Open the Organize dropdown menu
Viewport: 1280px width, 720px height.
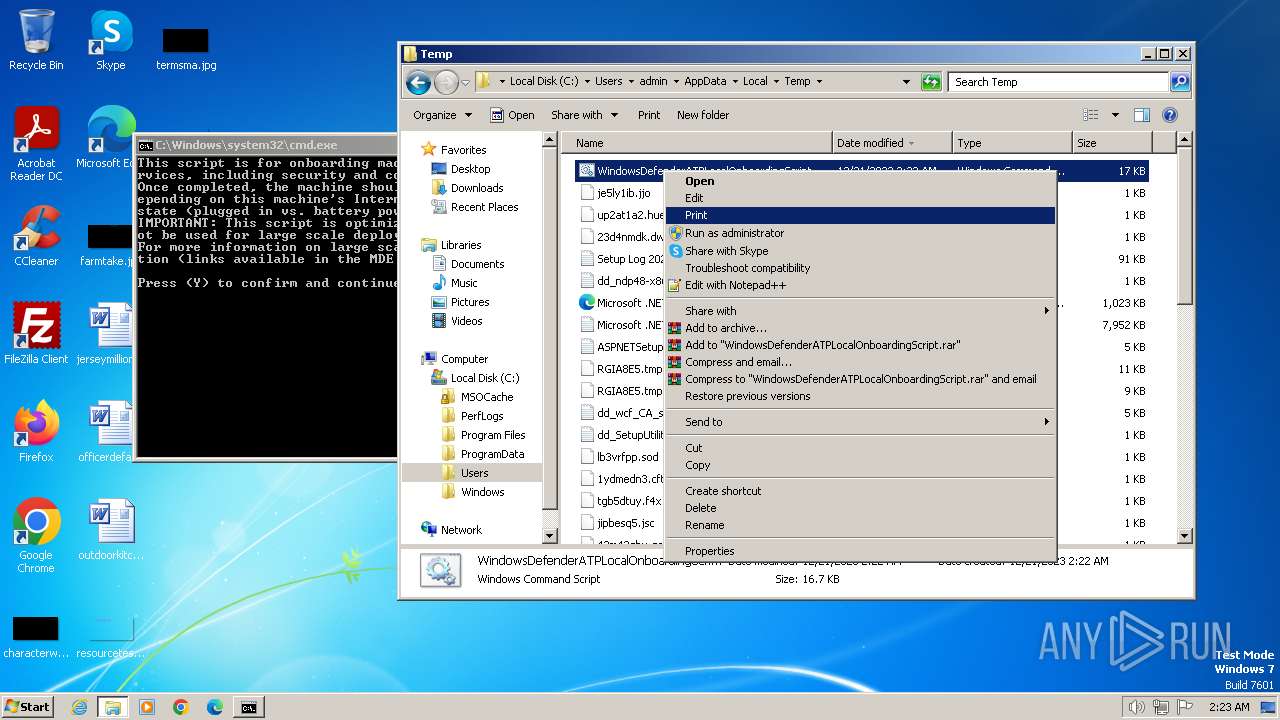click(x=442, y=115)
